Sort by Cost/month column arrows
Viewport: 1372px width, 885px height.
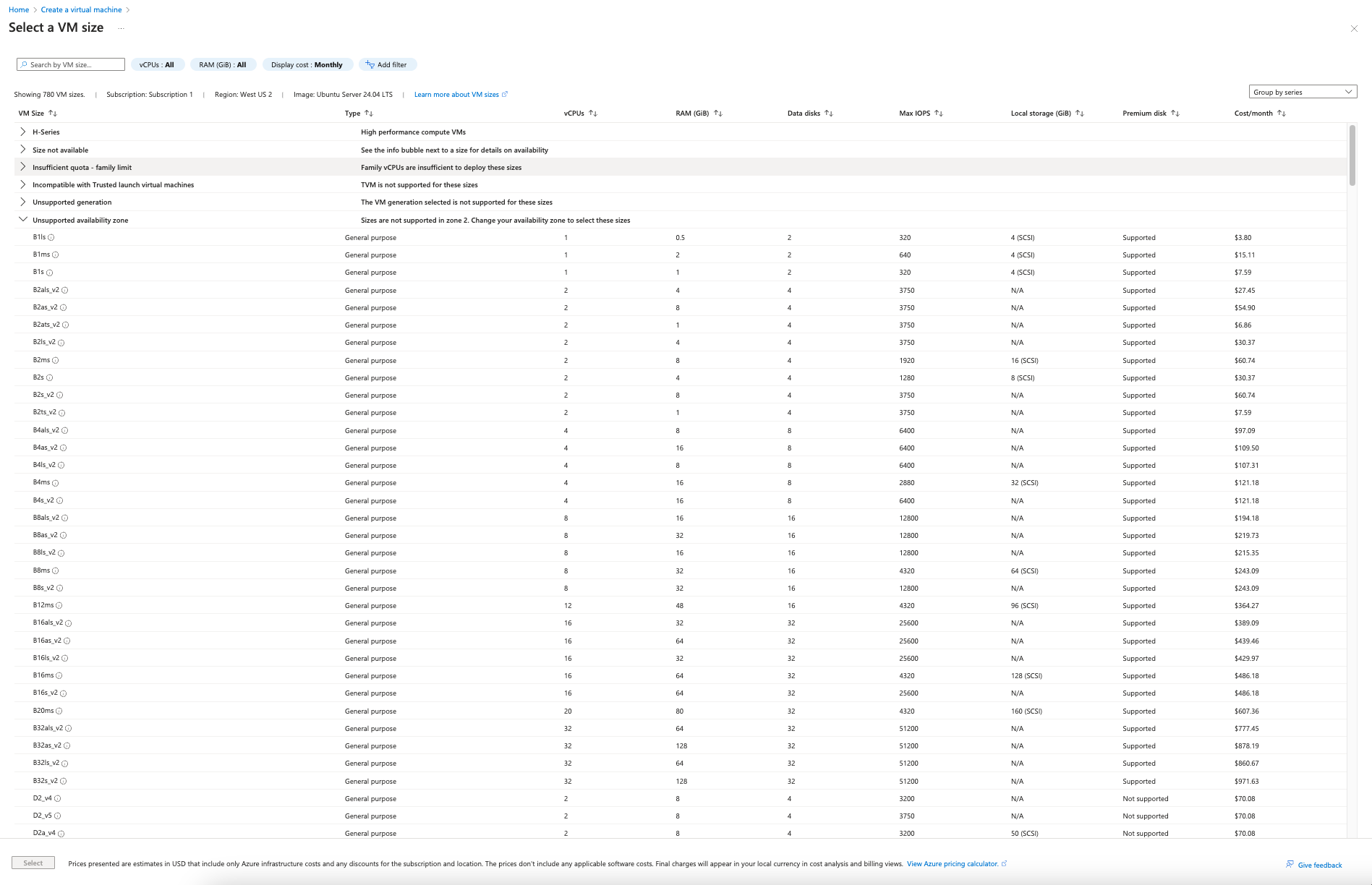[x=1282, y=114]
